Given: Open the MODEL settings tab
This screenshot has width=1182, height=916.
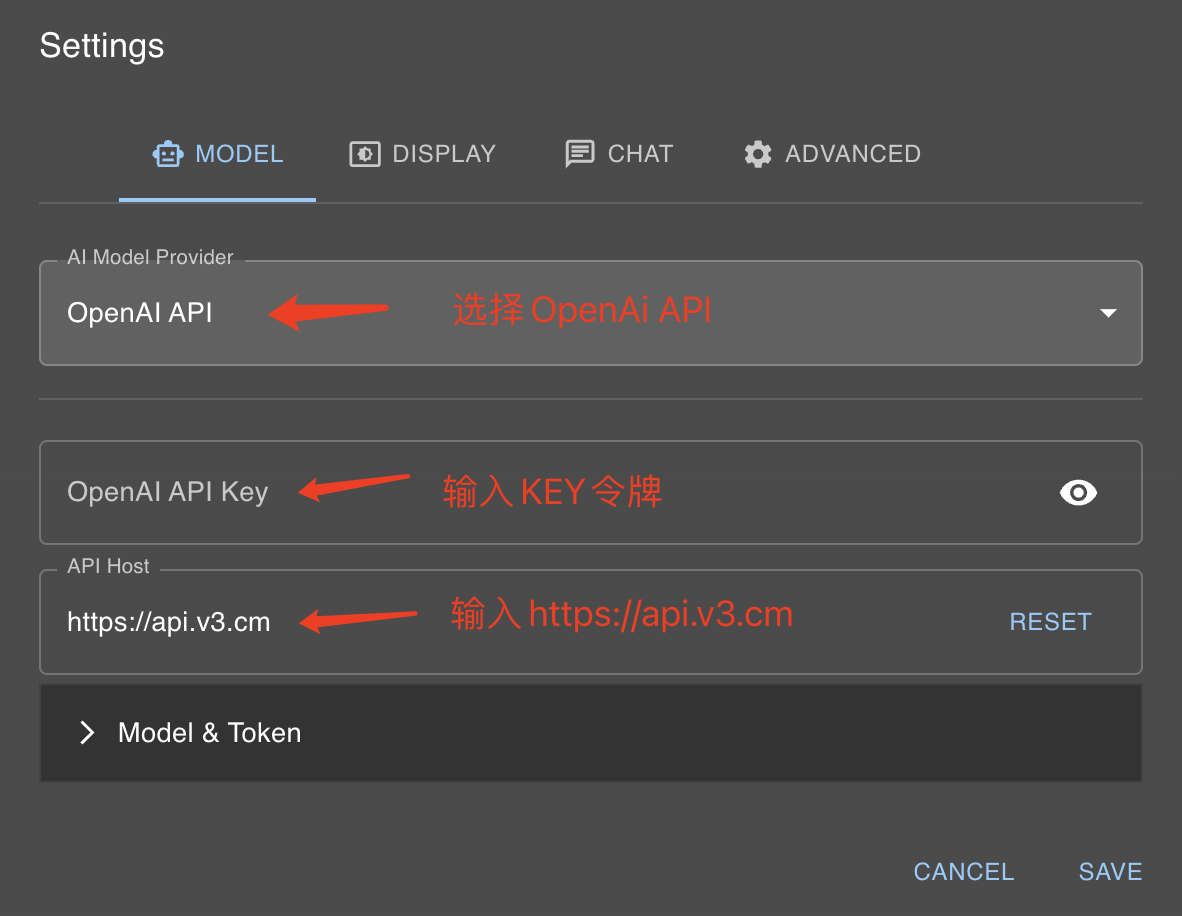Looking at the screenshot, I should pos(217,154).
